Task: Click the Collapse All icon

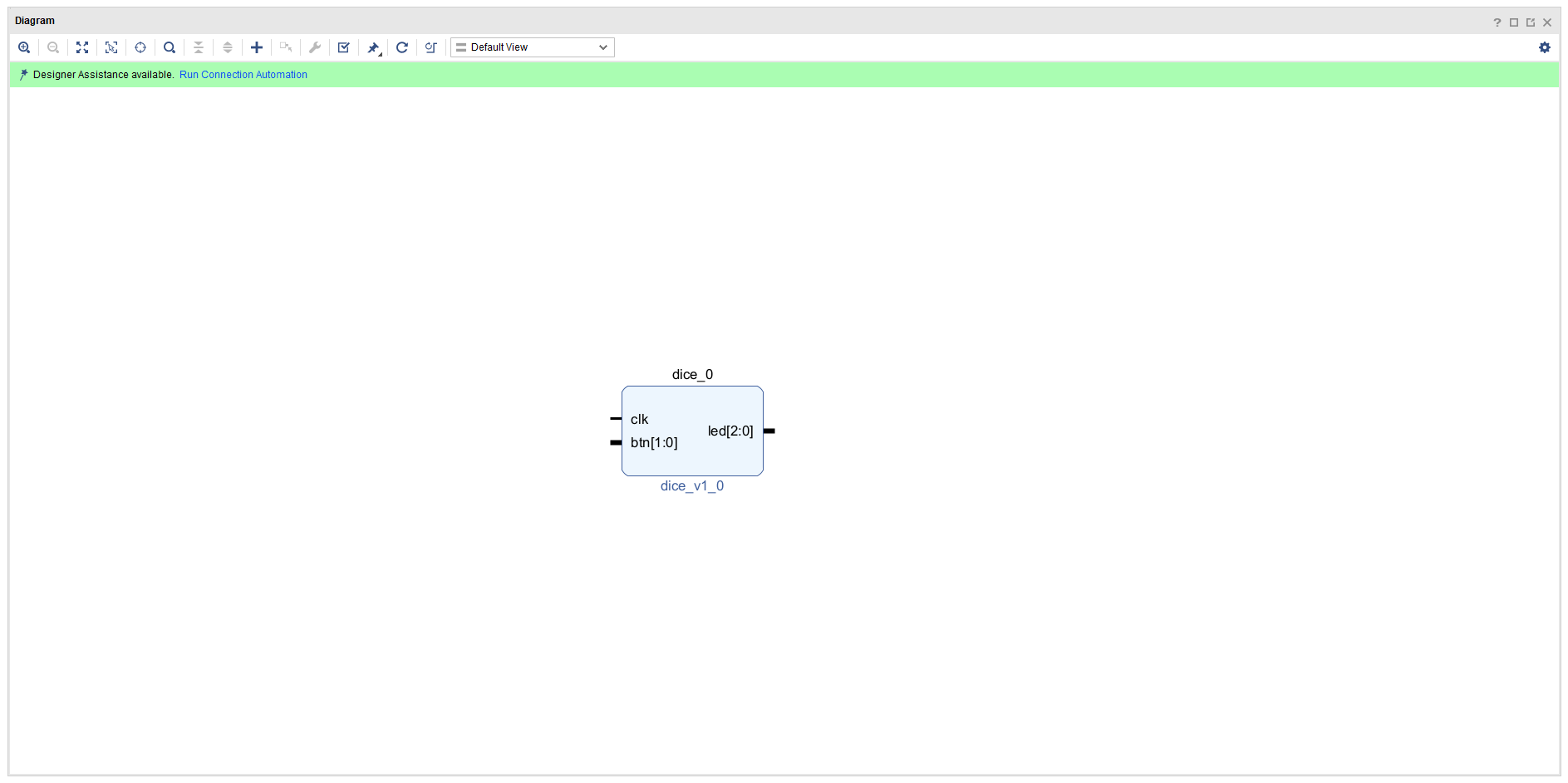Action: pos(199,47)
